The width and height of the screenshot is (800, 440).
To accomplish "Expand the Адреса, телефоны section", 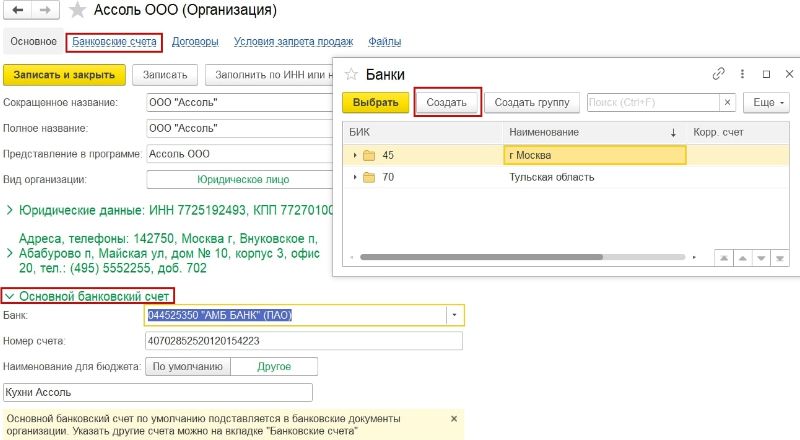I will [9, 253].
